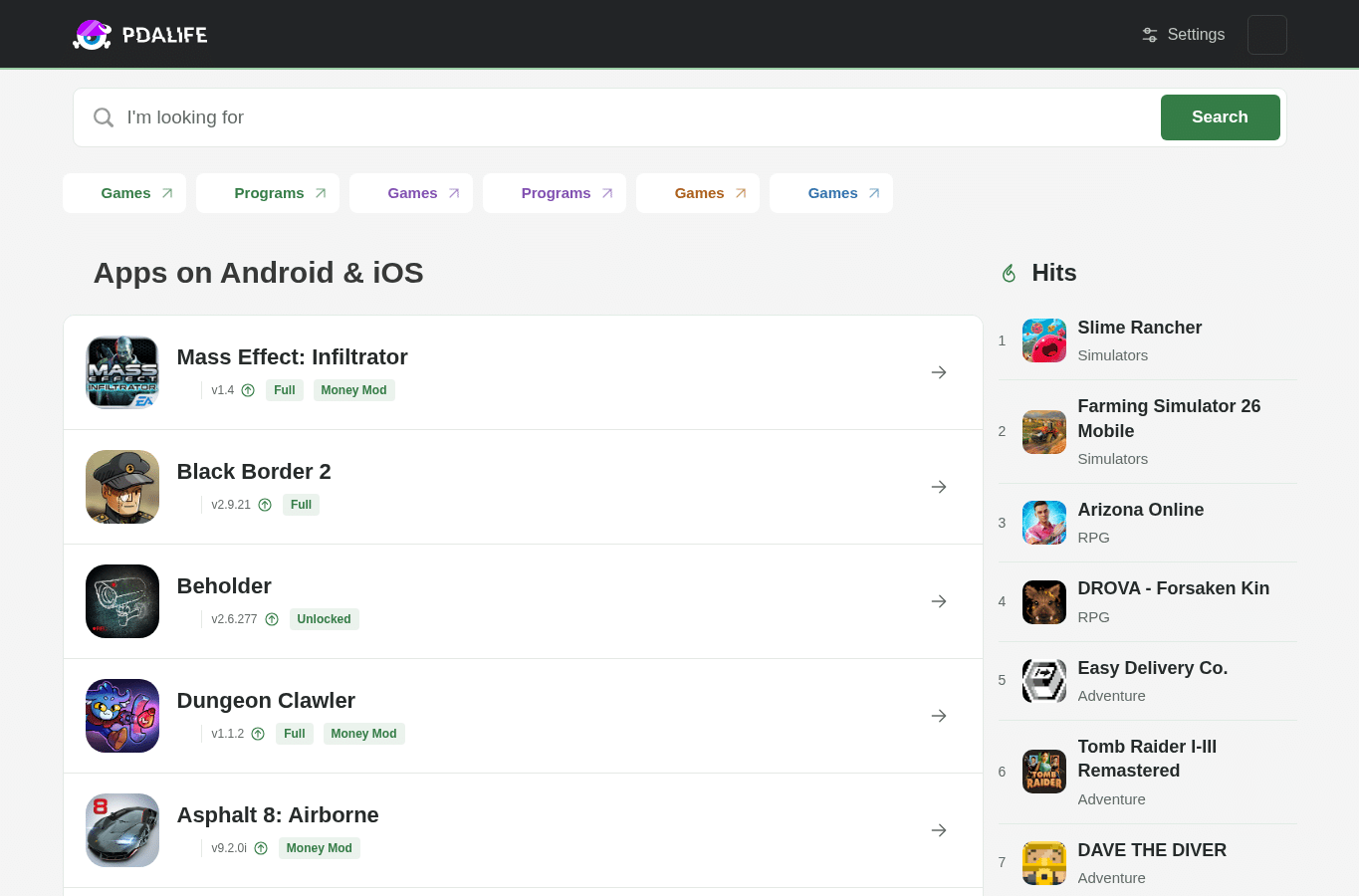Click the Beholder app icon
The image size is (1359, 896).
pyautogui.click(x=122, y=601)
